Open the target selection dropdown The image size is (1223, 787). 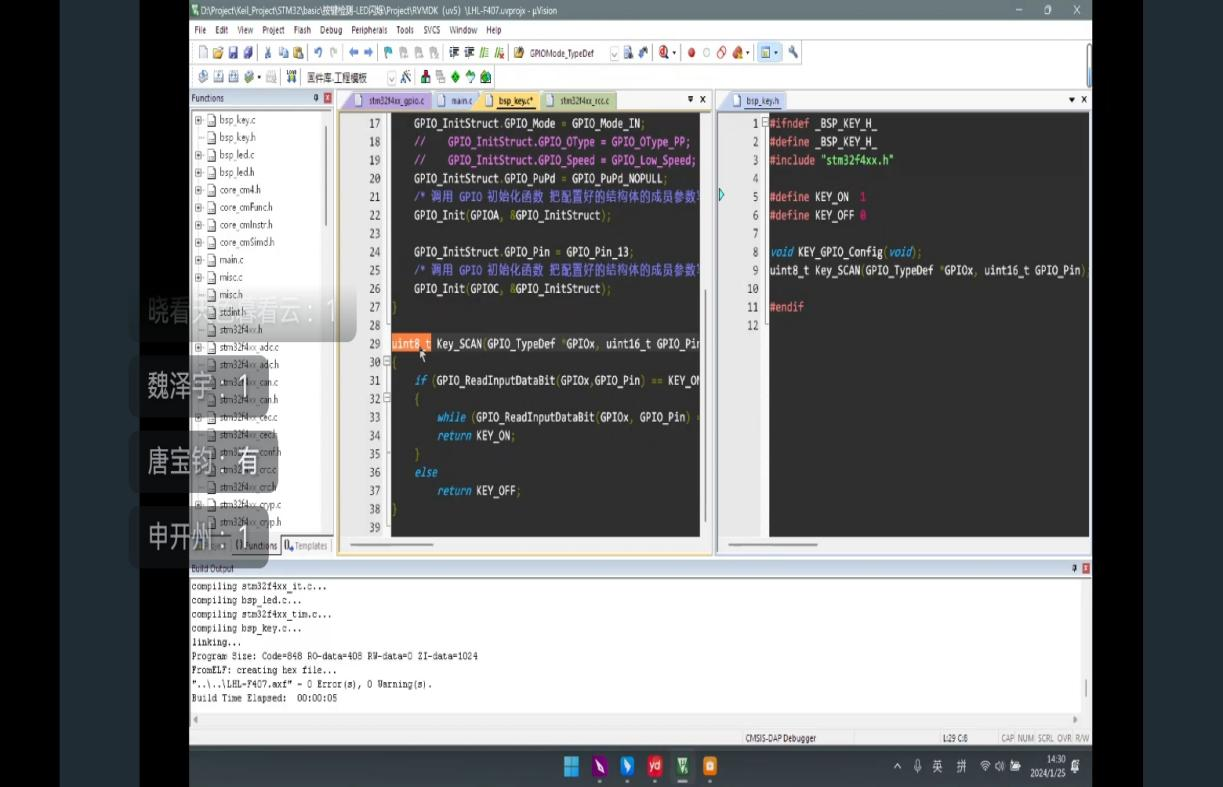(391, 77)
